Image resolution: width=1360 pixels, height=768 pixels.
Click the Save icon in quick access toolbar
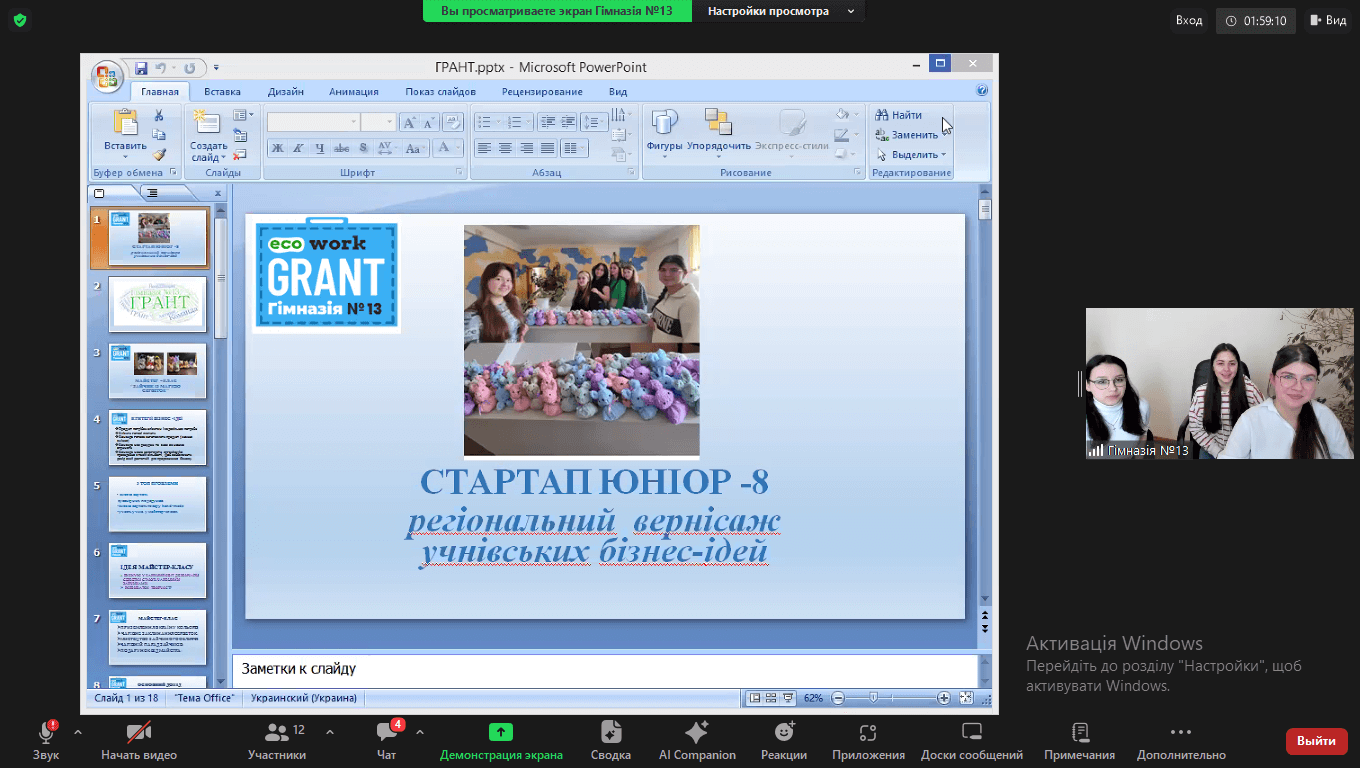(141, 68)
